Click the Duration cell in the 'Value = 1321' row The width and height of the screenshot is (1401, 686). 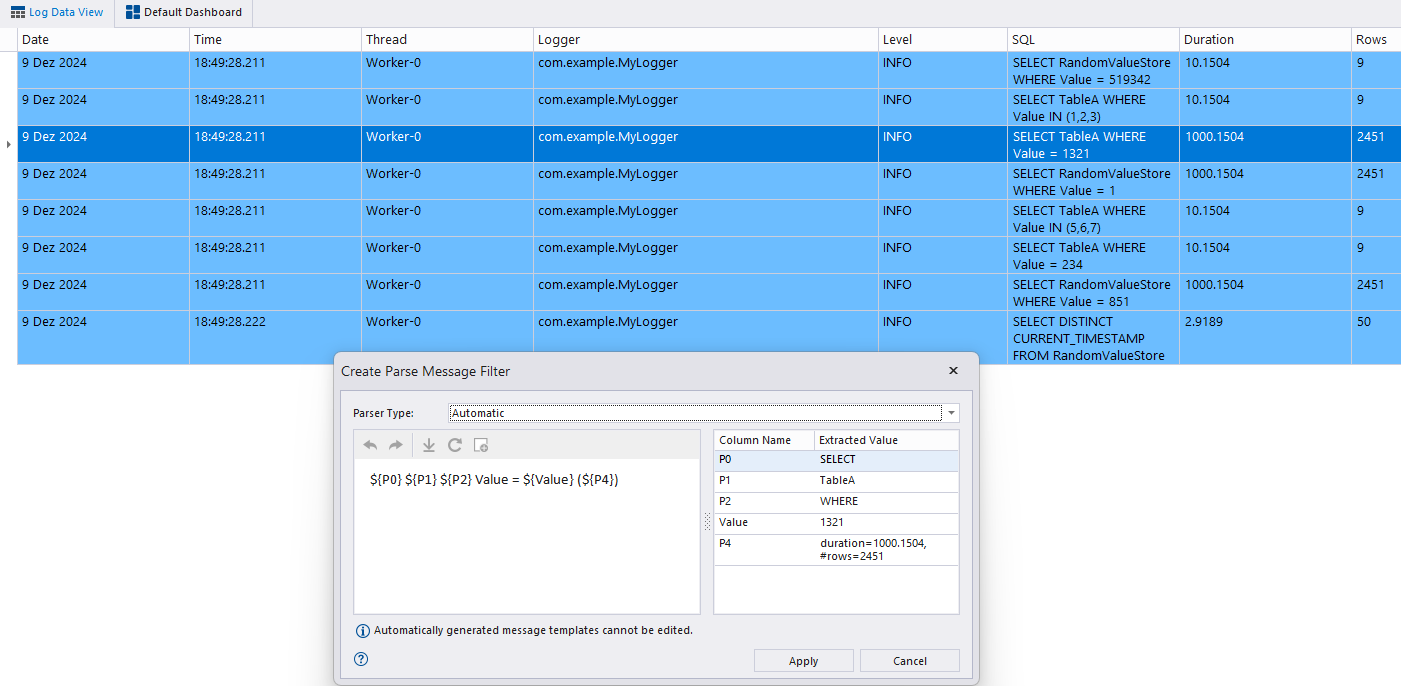[x=1266, y=145]
